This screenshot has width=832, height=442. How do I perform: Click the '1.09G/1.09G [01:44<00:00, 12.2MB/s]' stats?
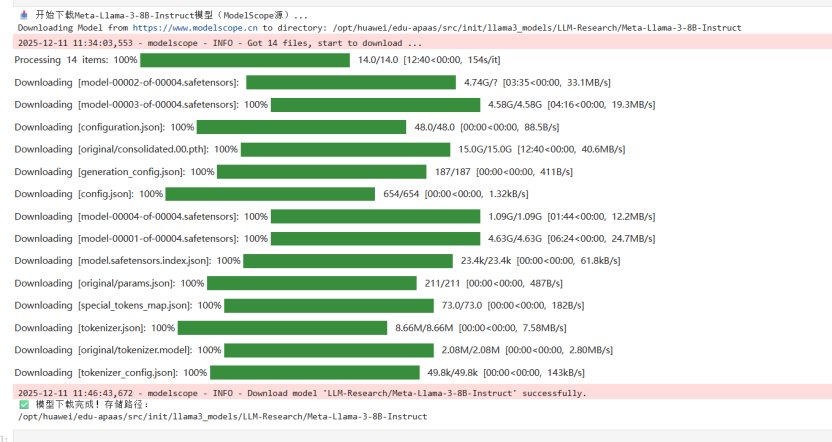572,216
